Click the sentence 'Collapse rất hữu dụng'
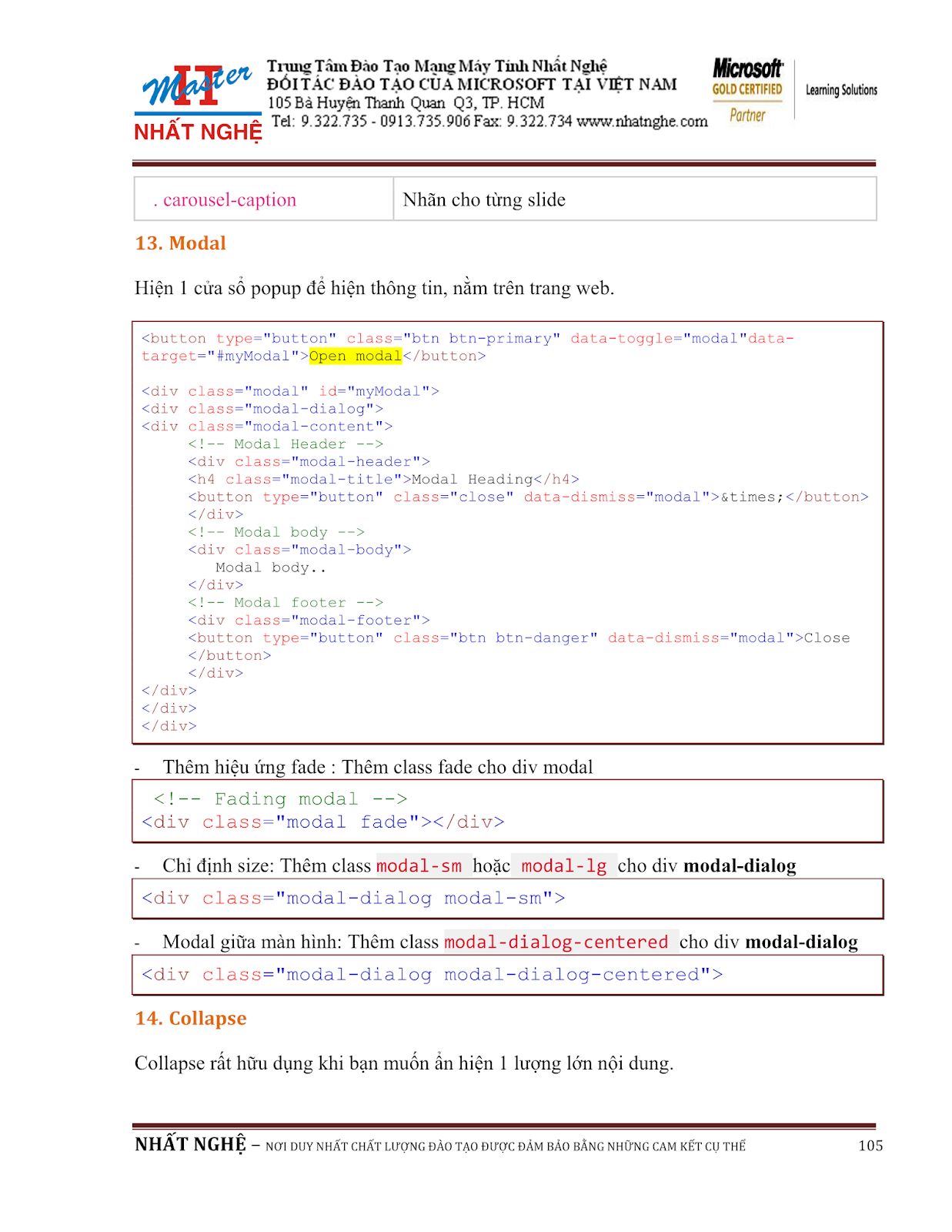This screenshot has width=952, height=1232. [x=404, y=1063]
